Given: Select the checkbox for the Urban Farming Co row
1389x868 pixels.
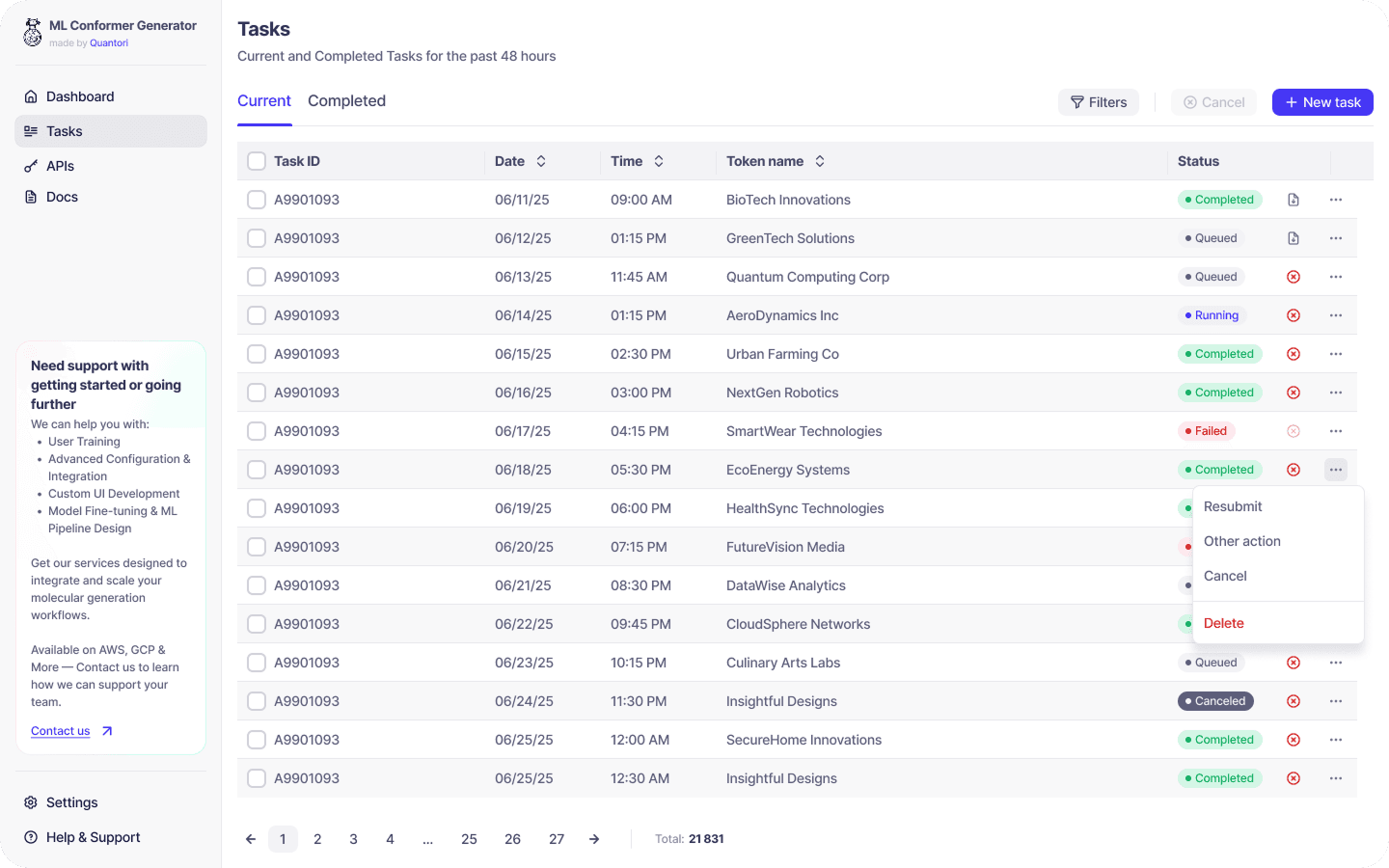Looking at the screenshot, I should click(x=257, y=354).
